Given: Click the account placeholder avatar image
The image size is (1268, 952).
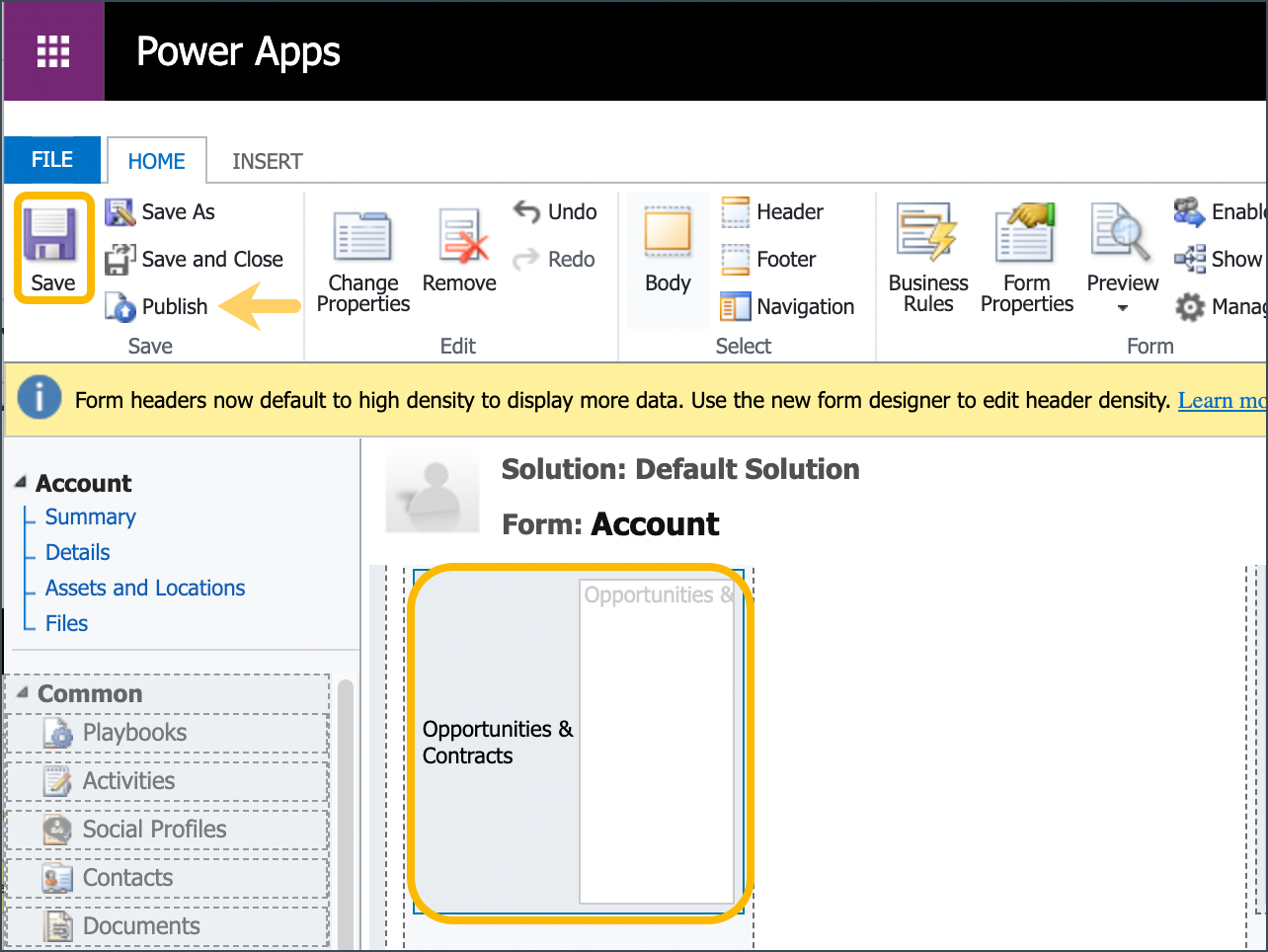Looking at the screenshot, I should coord(432,490).
